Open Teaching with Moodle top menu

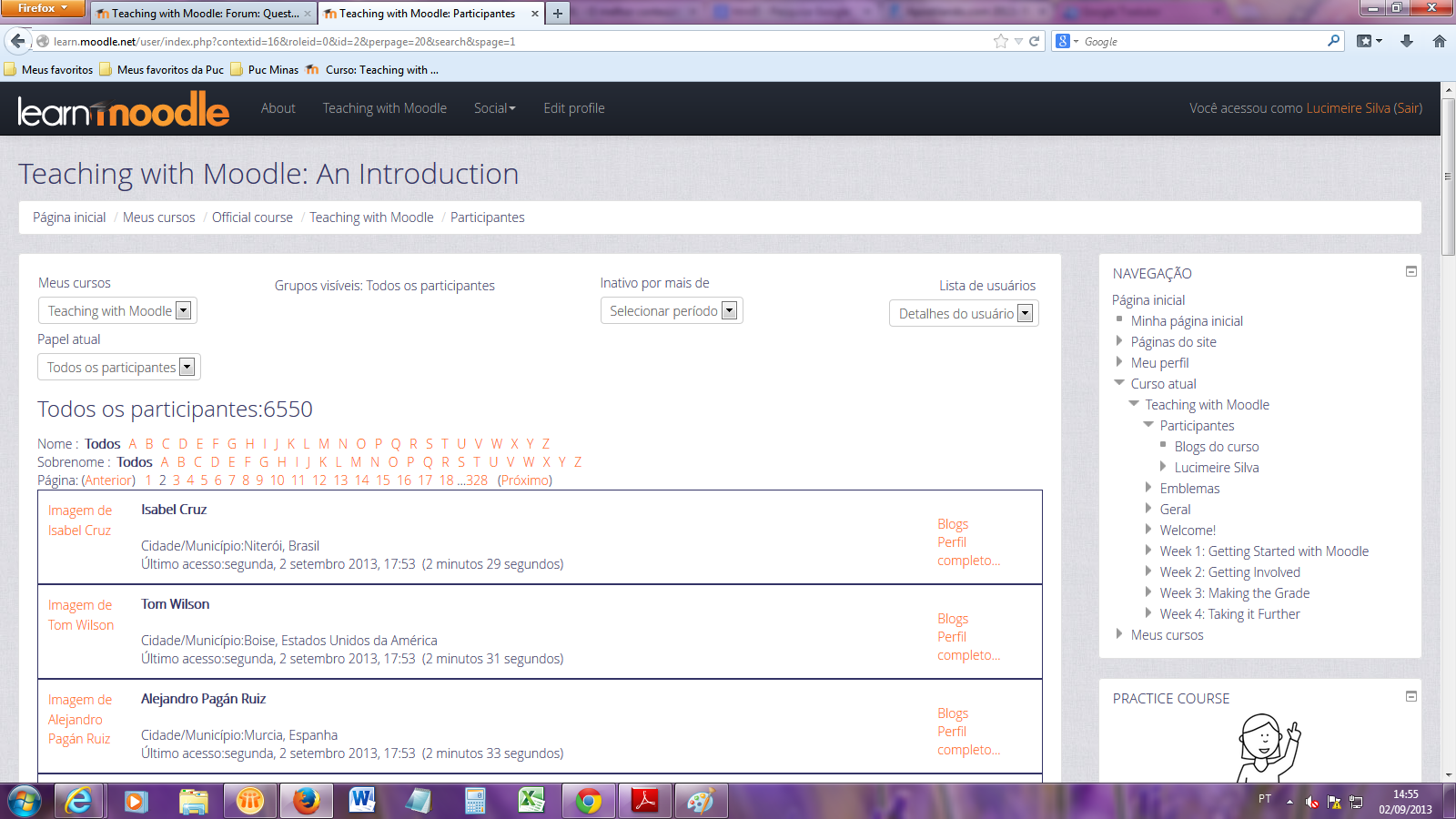pos(384,108)
